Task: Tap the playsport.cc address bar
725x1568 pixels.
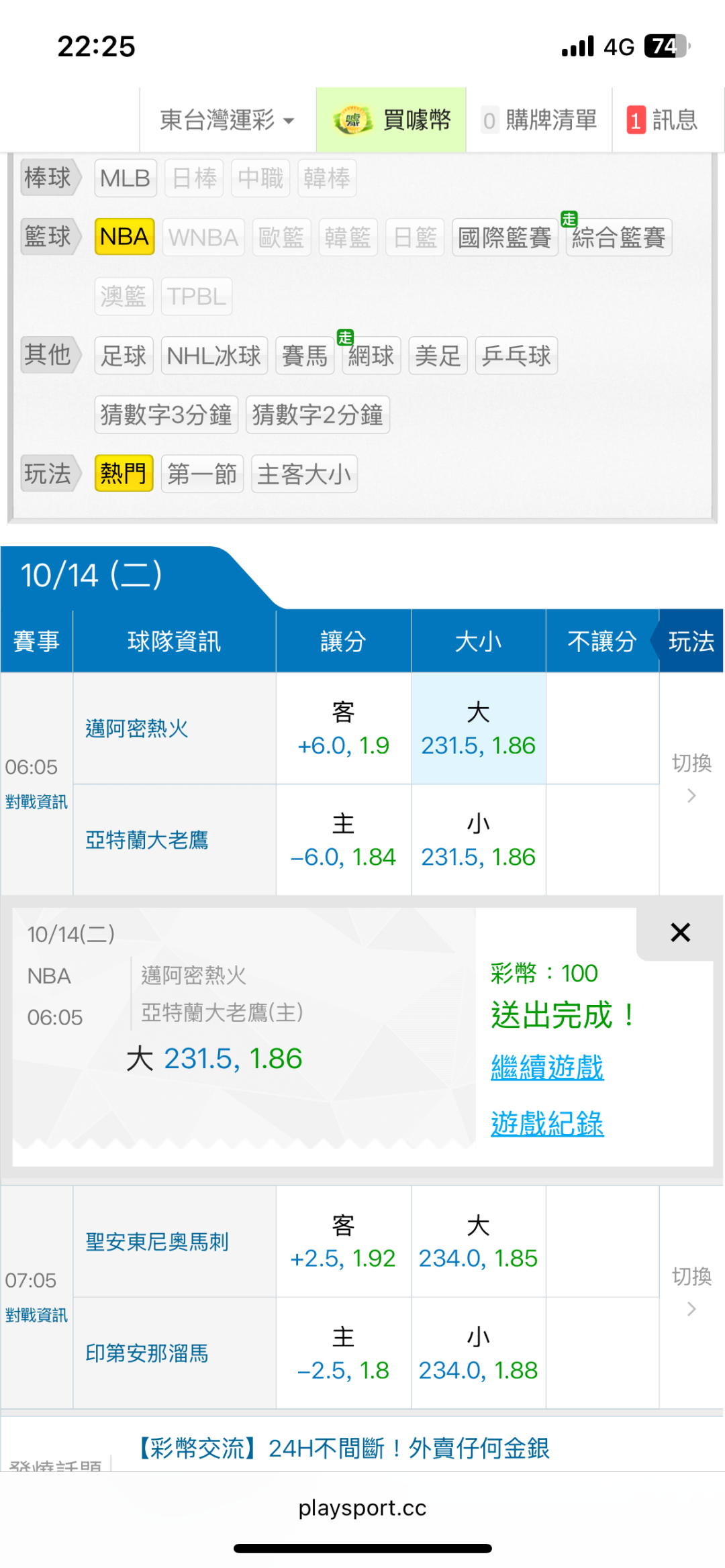Action: (x=362, y=1508)
